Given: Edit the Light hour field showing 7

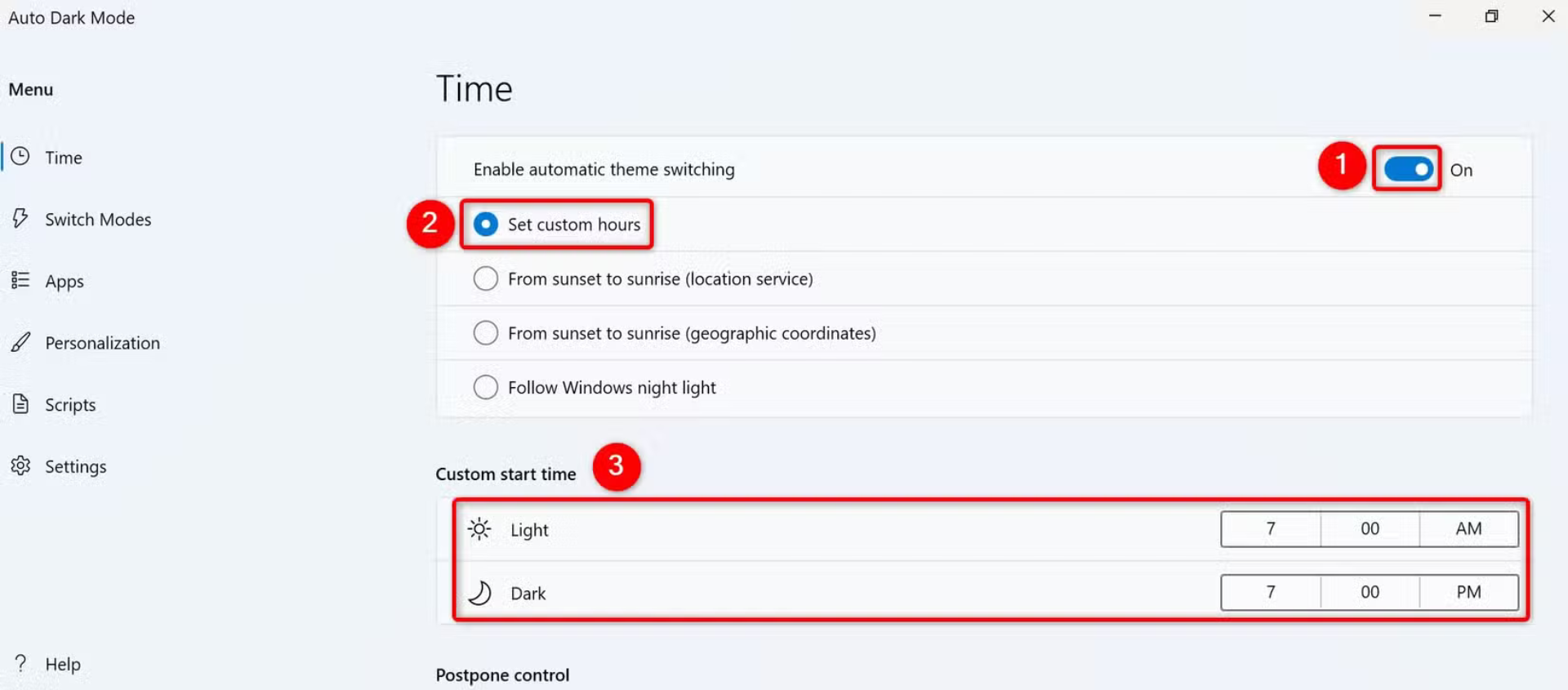Looking at the screenshot, I should [x=1270, y=528].
